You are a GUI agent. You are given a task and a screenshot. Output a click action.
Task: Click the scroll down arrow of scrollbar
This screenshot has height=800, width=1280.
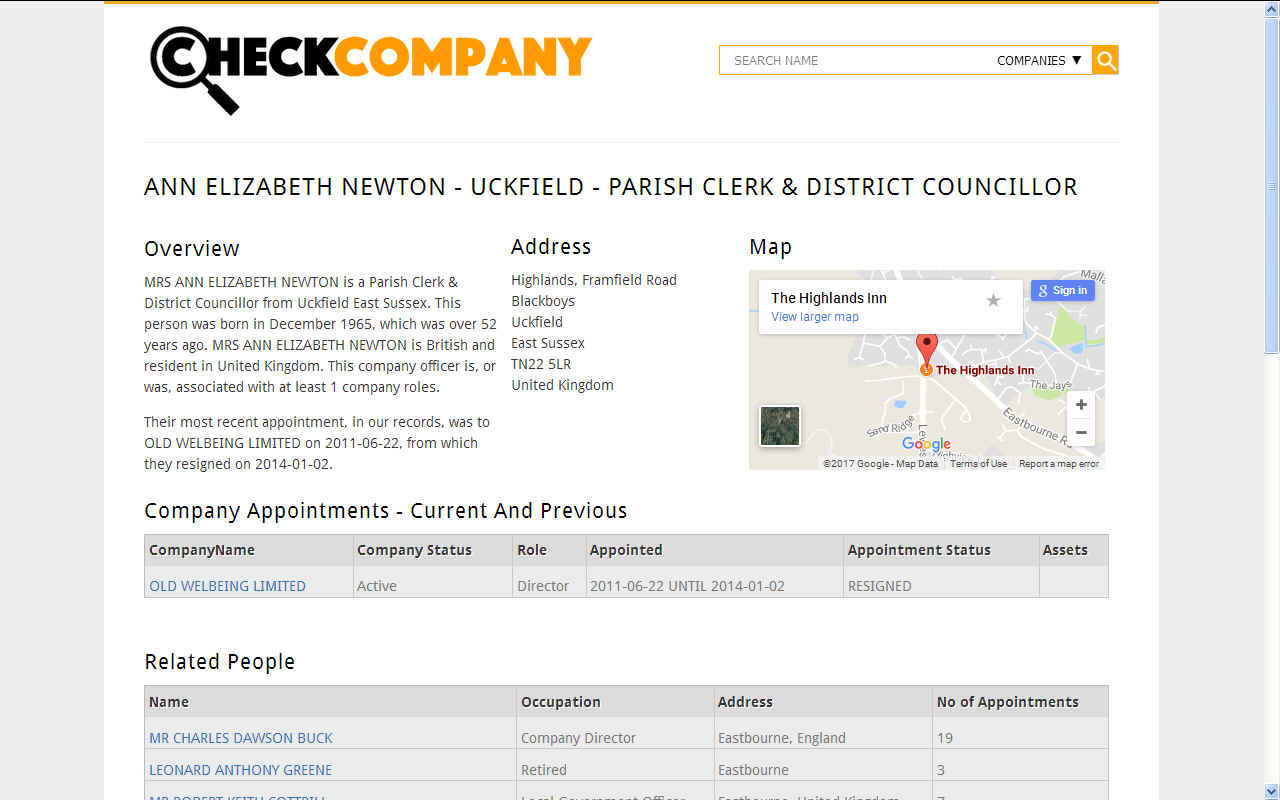[1271, 791]
